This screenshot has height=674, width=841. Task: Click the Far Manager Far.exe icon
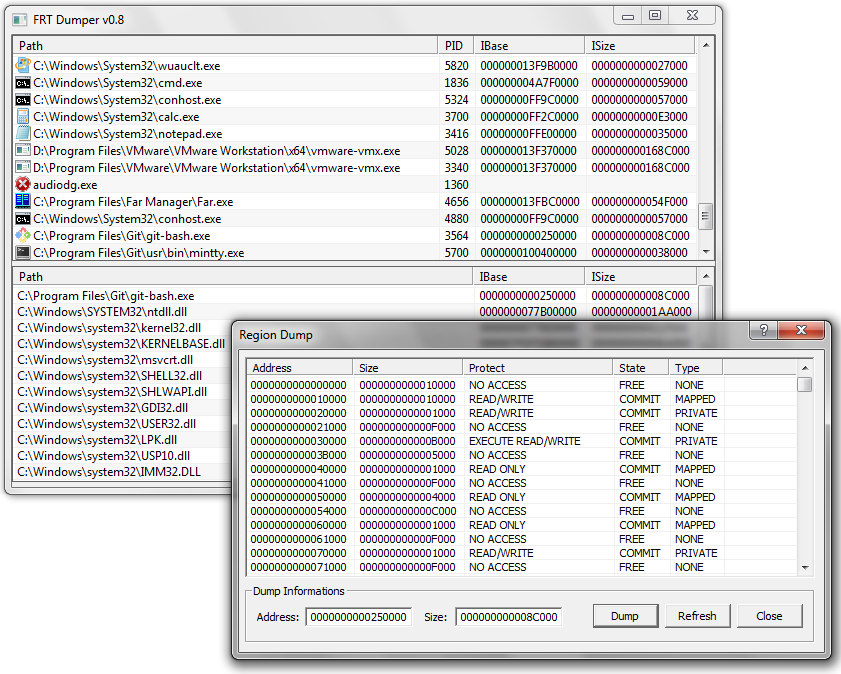pos(23,201)
